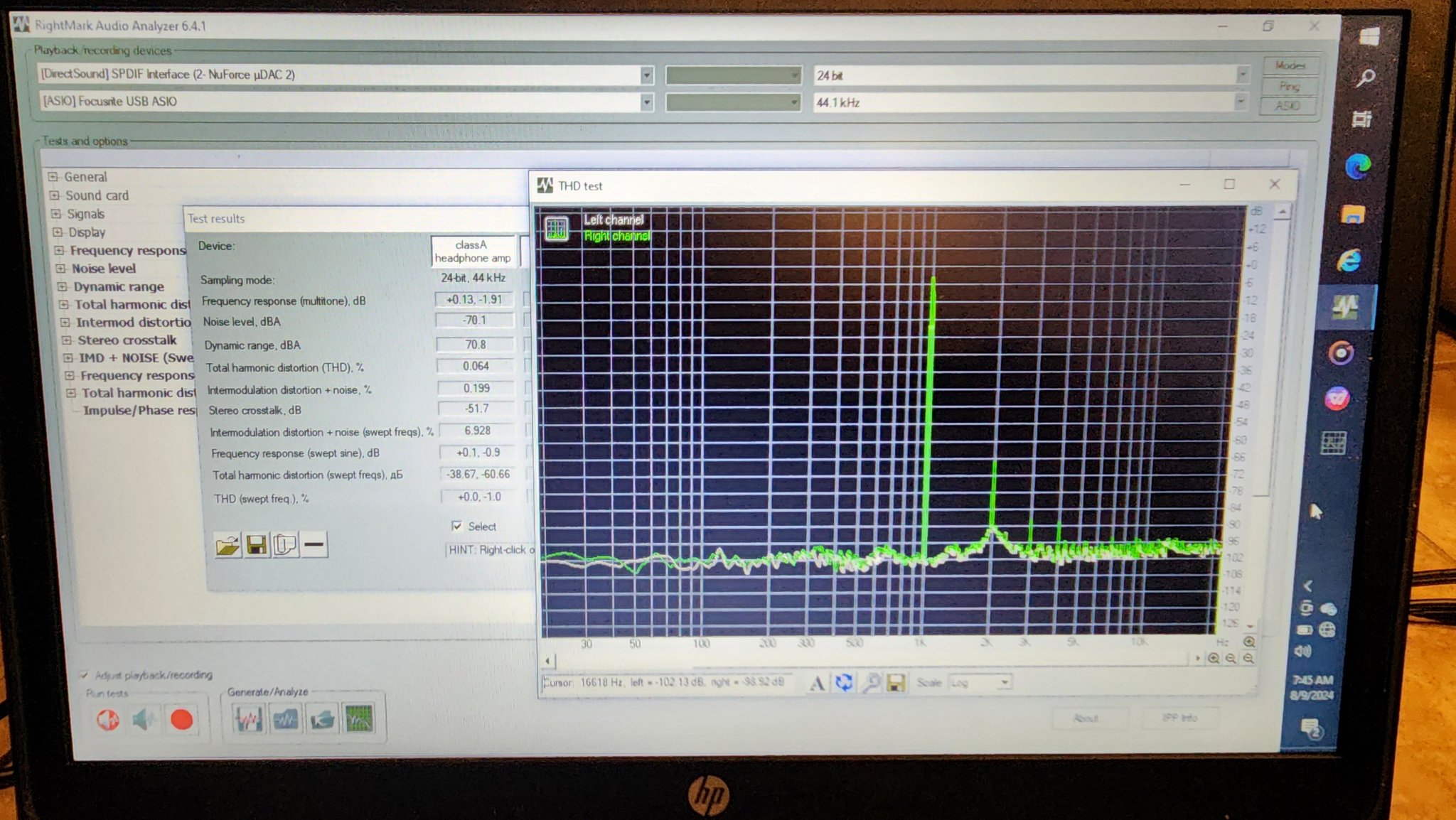
Task: Open Microsoft Edge from the taskbar
Action: coord(1358,167)
